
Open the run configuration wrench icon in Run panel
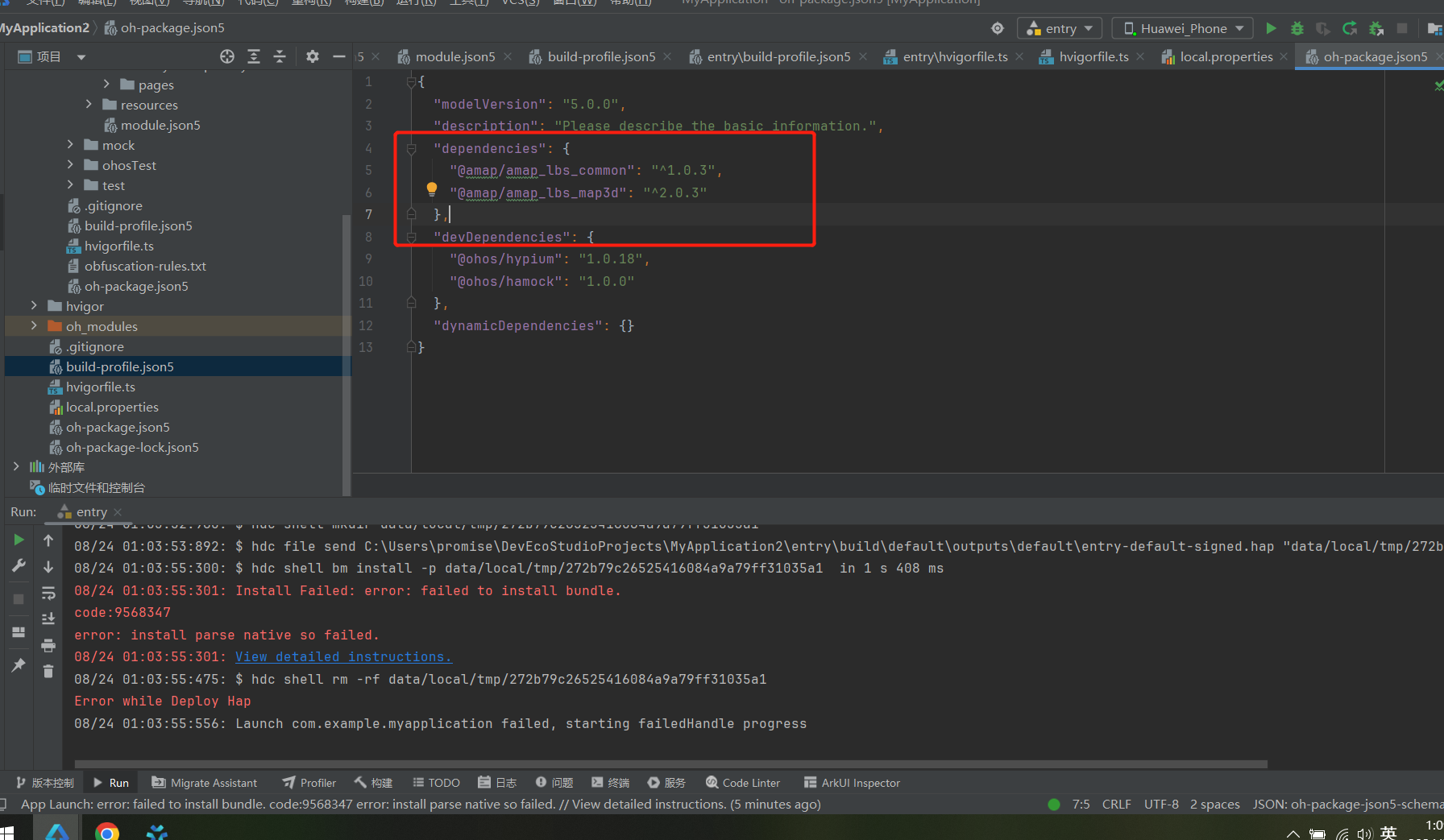19,566
